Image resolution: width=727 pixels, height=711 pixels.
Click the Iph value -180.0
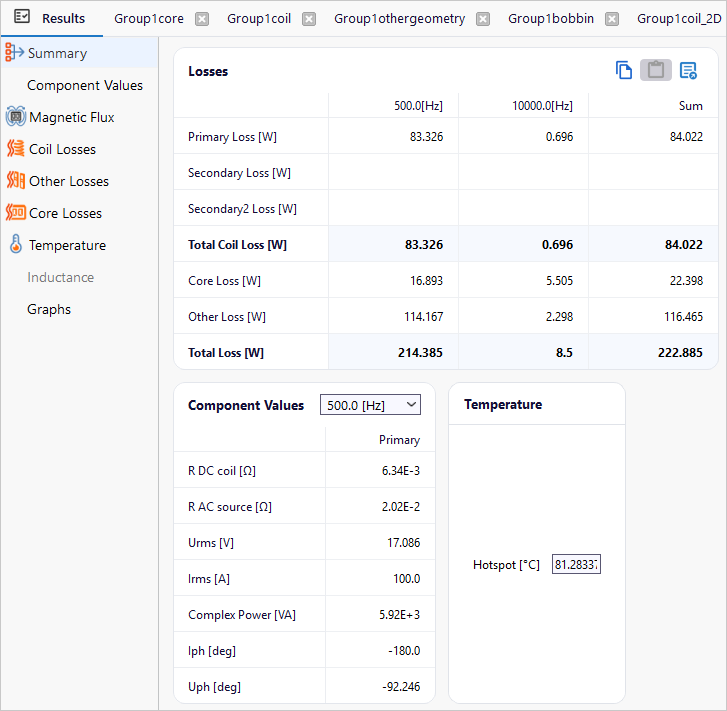point(404,651)
